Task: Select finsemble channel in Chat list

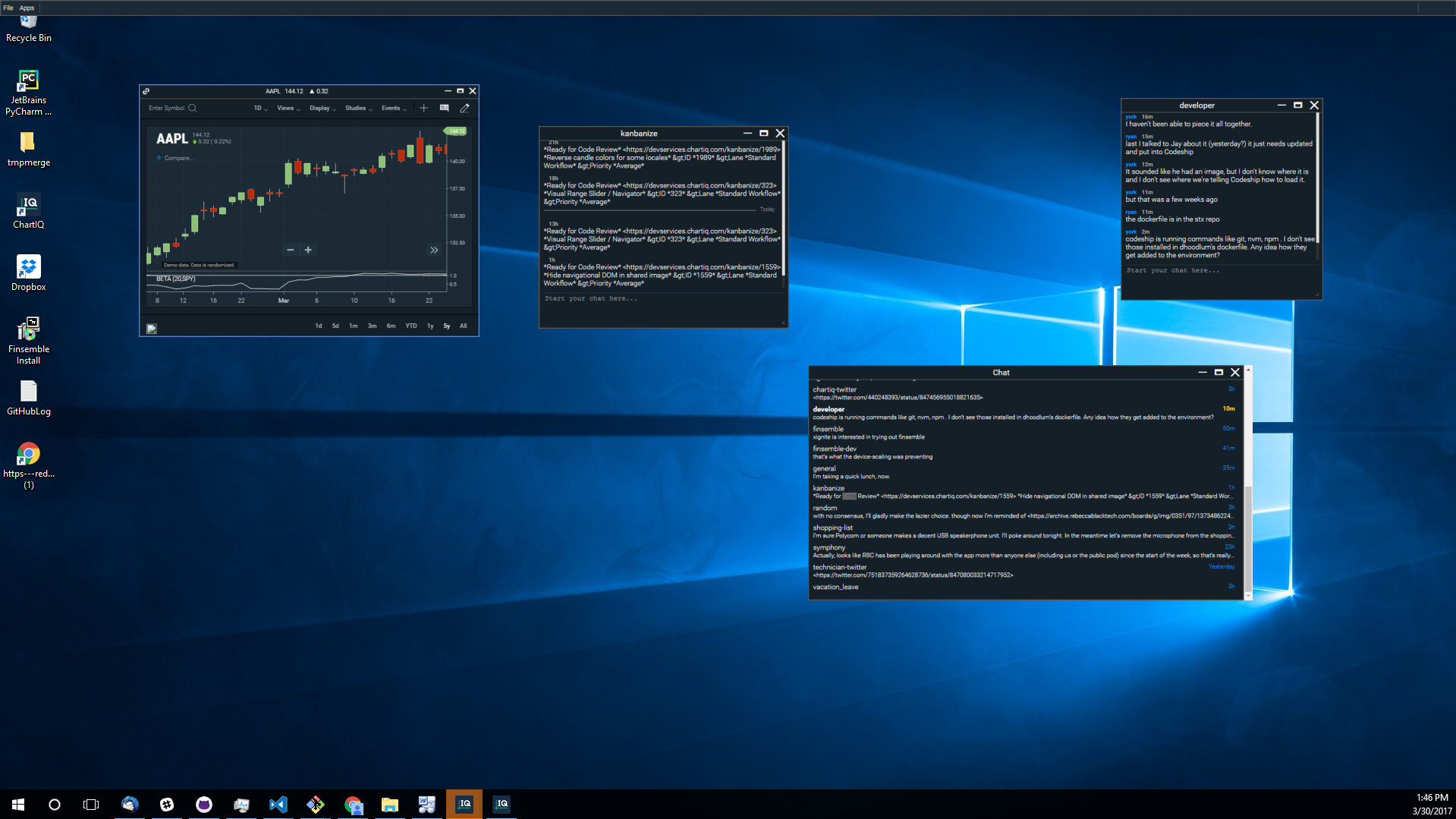Action: 1024,433
